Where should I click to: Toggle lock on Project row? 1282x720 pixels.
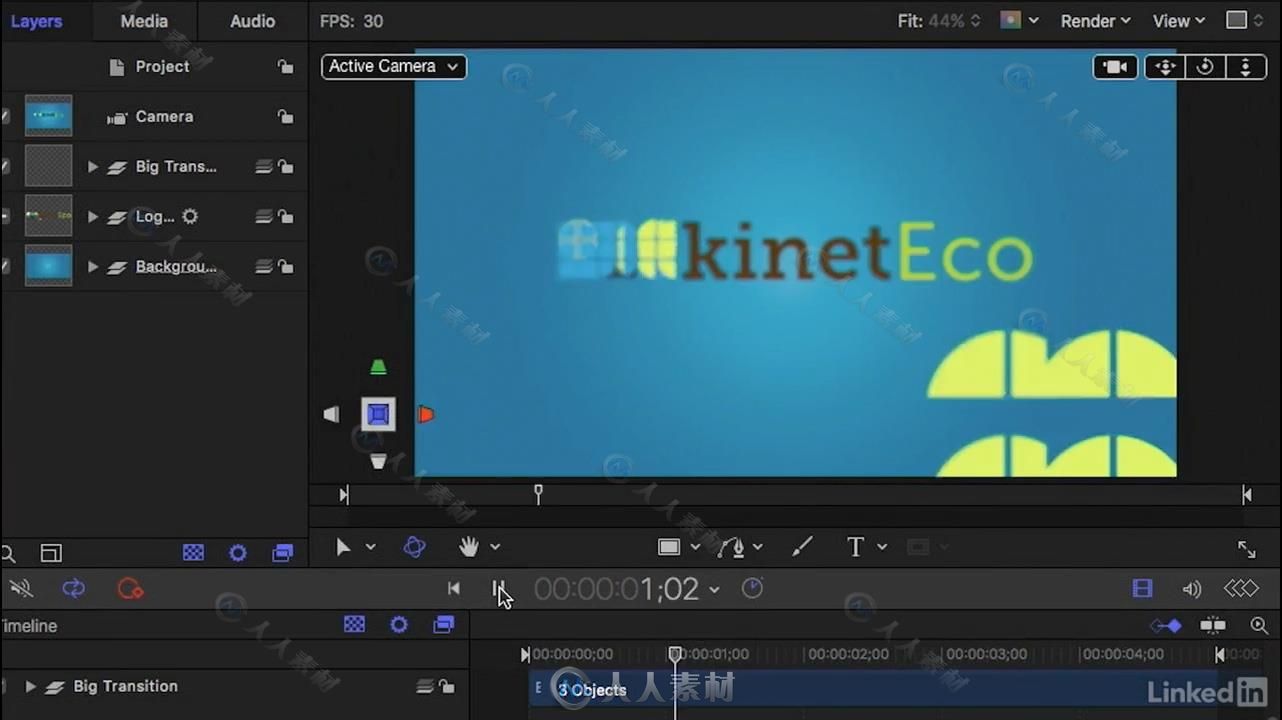[286, 67]
